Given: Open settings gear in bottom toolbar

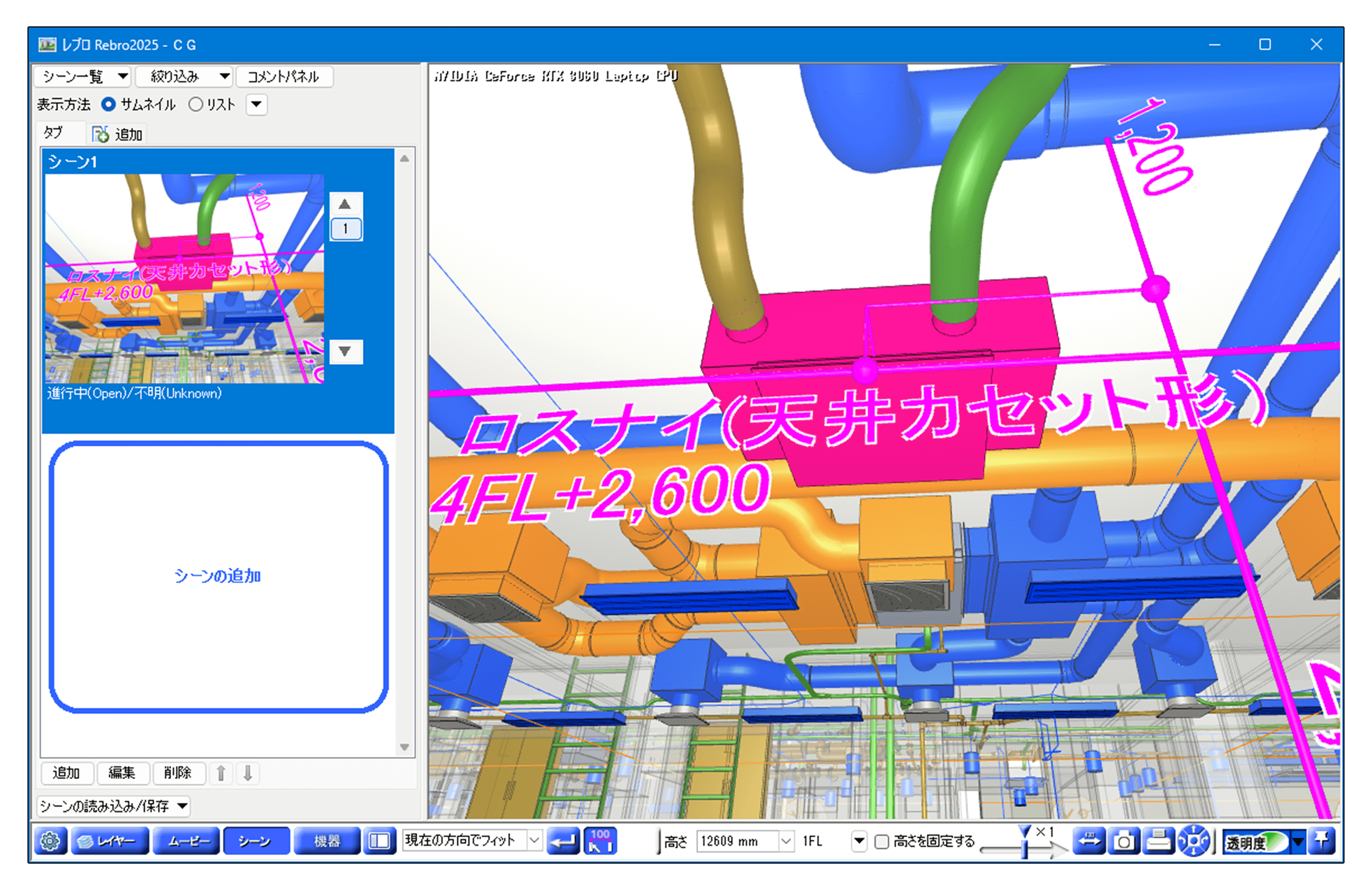Looking at the screenshot, I should [x=50, y=842].
